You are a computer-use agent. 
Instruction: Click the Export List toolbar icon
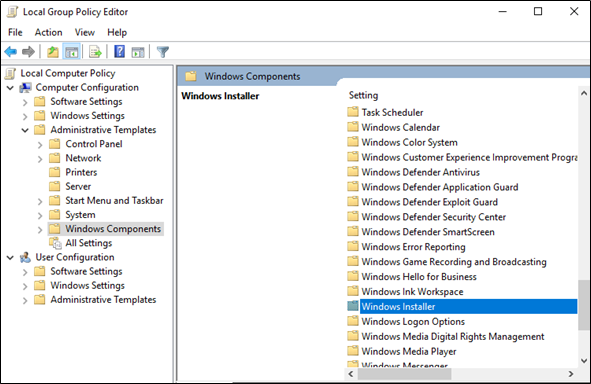pos(95,52)
